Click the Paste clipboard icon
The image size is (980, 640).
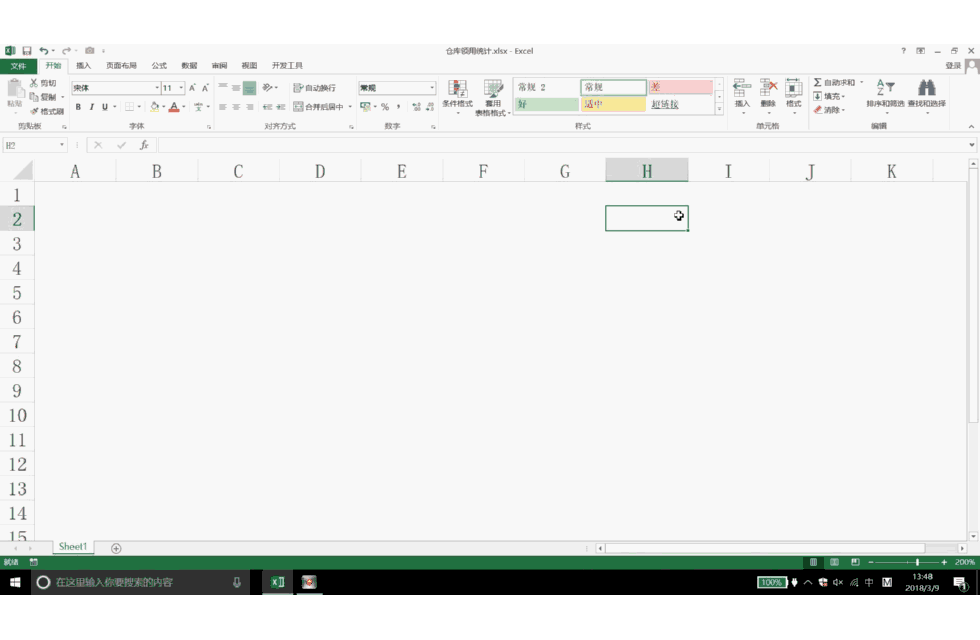[15, 90]
